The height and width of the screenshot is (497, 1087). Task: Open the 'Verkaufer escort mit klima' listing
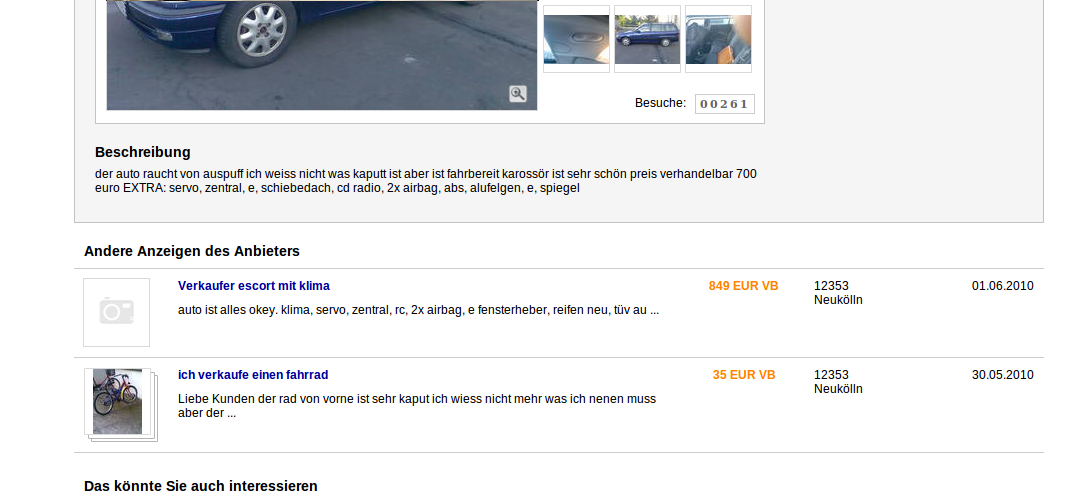pos(254,286)
